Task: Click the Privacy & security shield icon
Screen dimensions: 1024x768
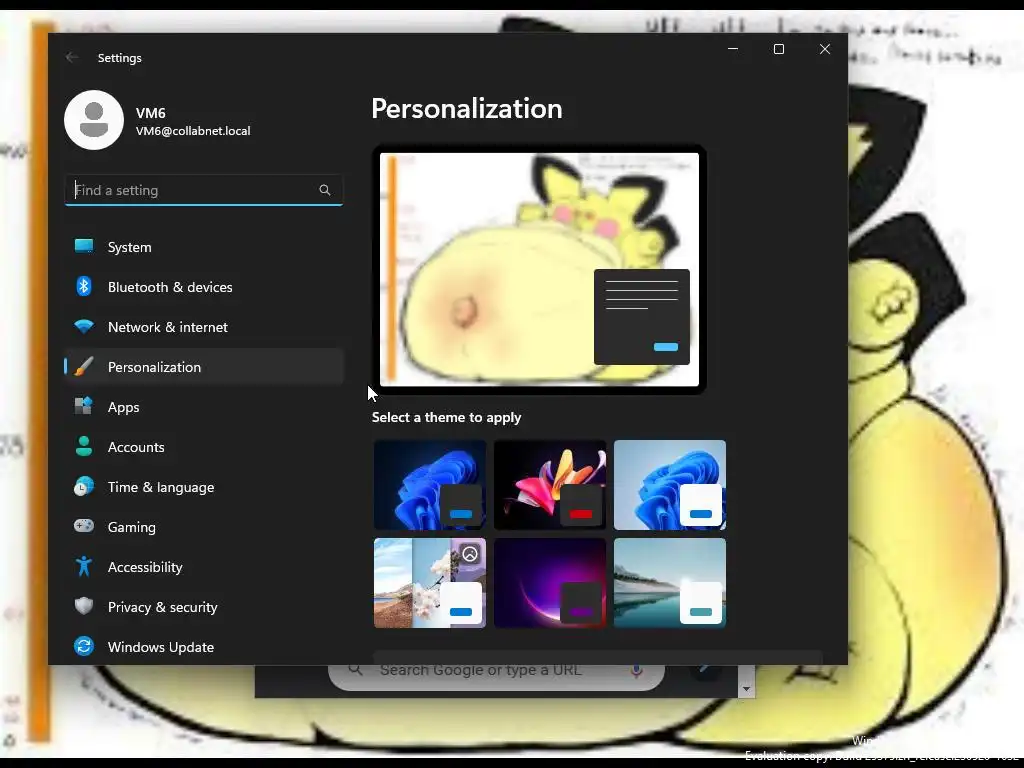Action: pyautogui.click(x=84, y=606)
